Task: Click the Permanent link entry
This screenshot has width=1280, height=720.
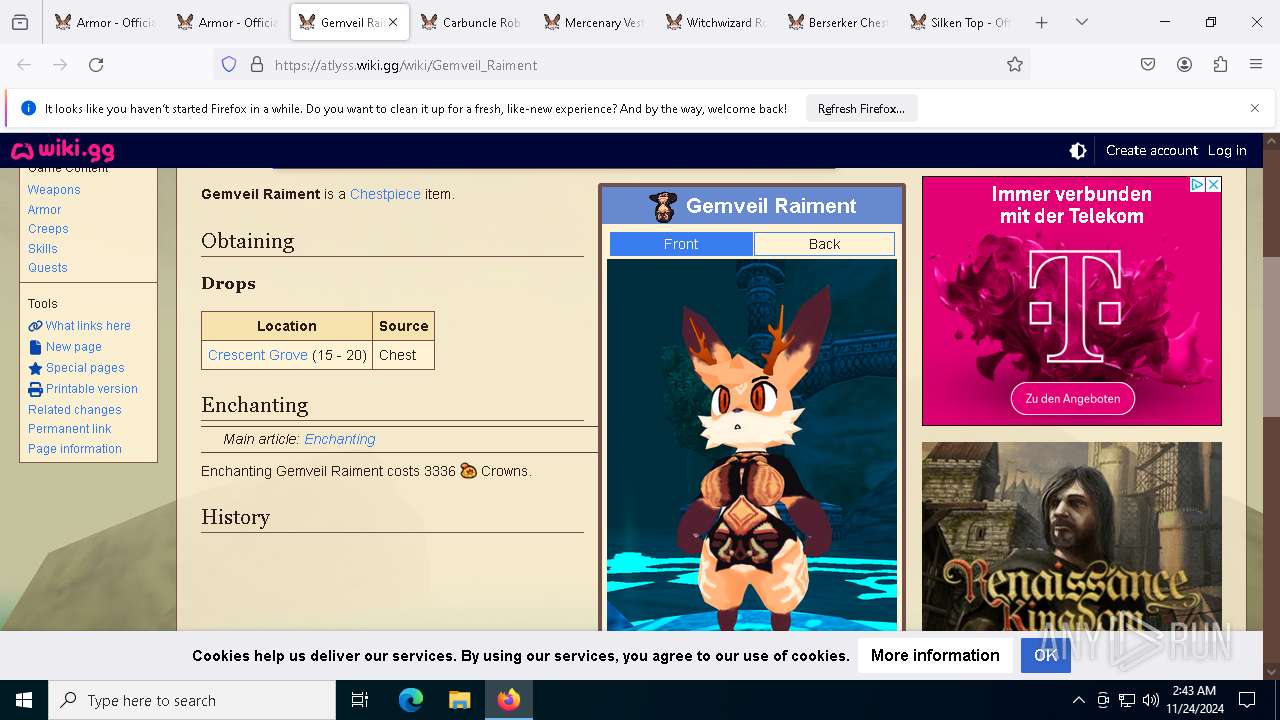Action: point(70,429)
